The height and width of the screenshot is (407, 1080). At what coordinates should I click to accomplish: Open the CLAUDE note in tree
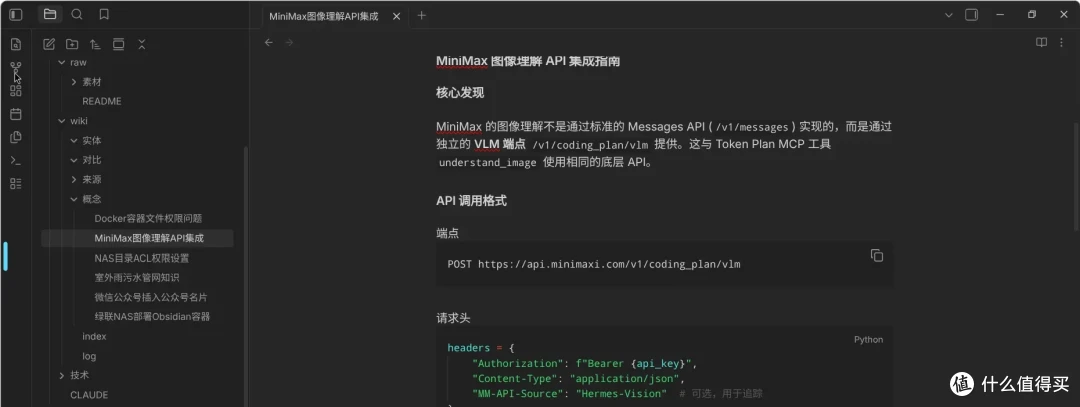(89, 395)
